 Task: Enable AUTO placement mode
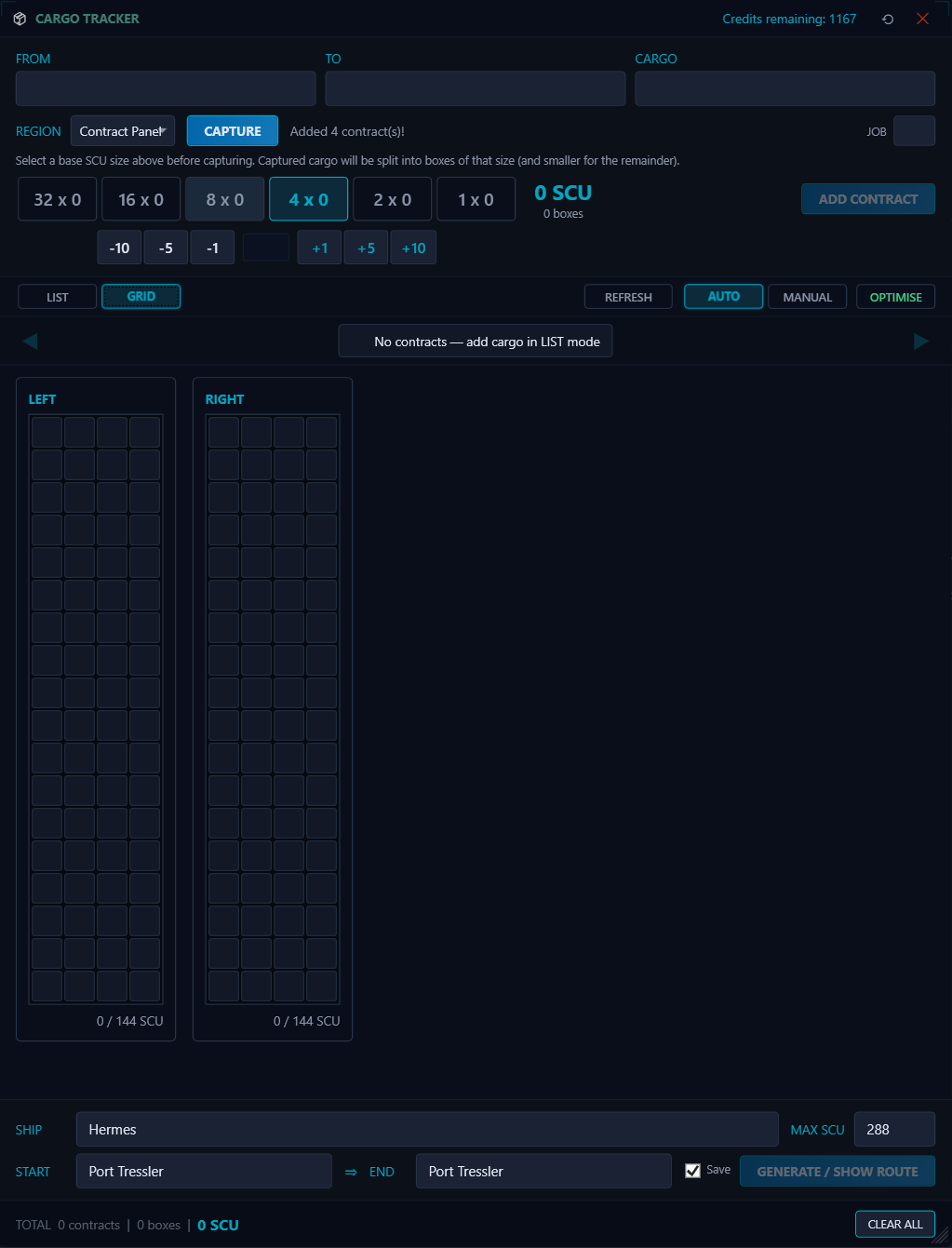(x=724, y=297)
